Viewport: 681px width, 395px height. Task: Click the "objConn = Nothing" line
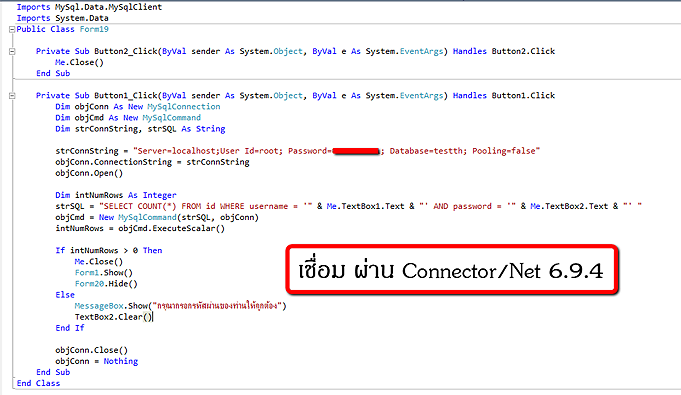(x=96, y=361)
